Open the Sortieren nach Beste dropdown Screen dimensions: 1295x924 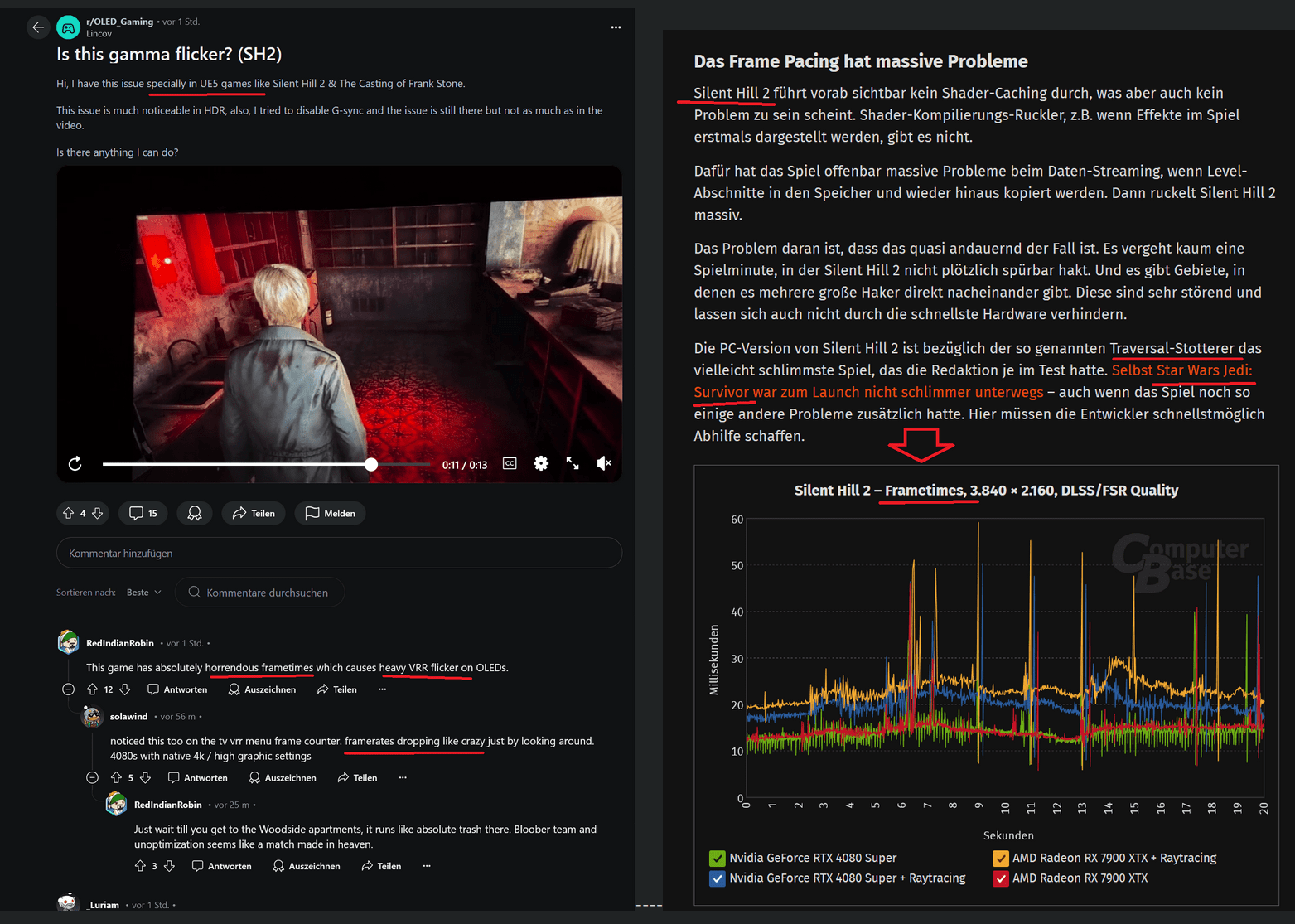pyautogui.click(x=144, y=593)
